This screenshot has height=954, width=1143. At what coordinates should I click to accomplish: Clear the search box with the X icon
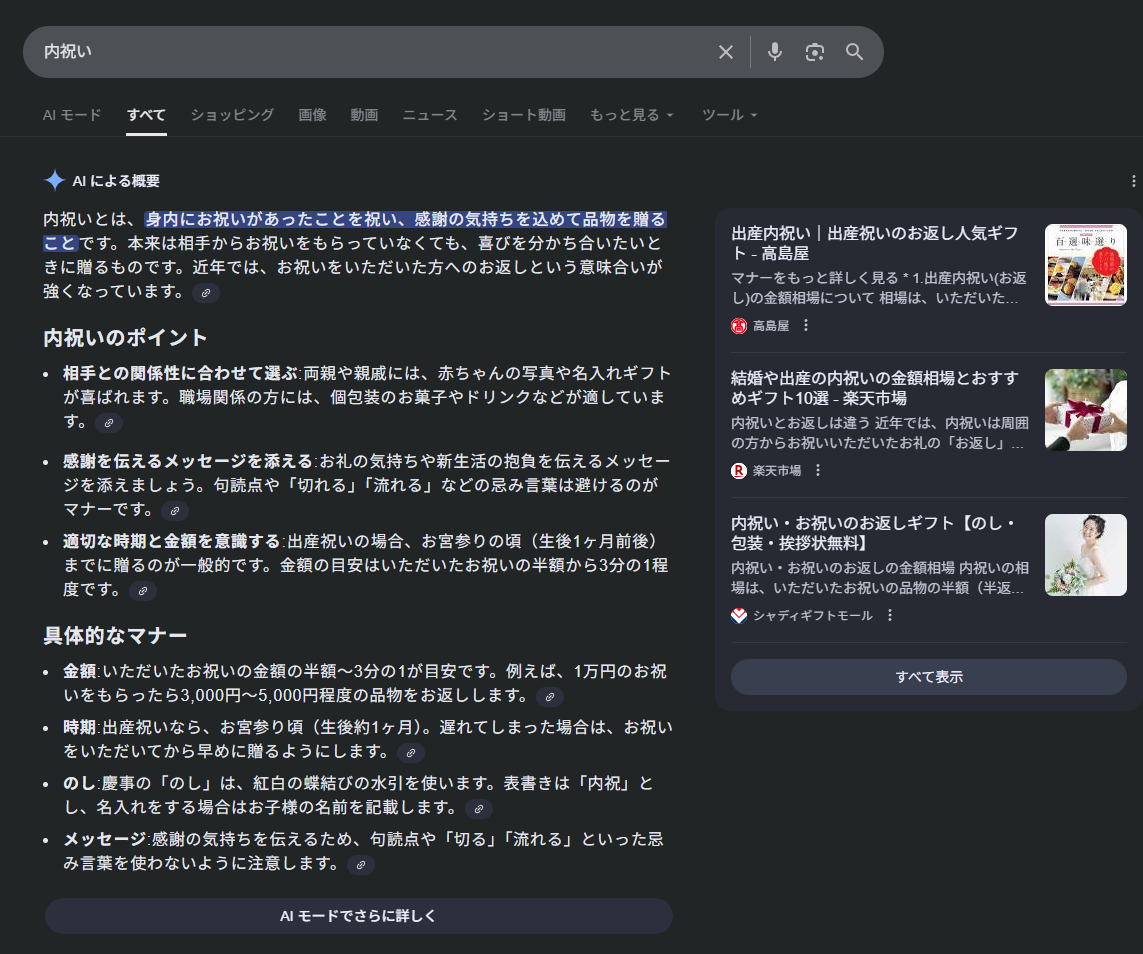pyautogui.click(x=726, y=52)
